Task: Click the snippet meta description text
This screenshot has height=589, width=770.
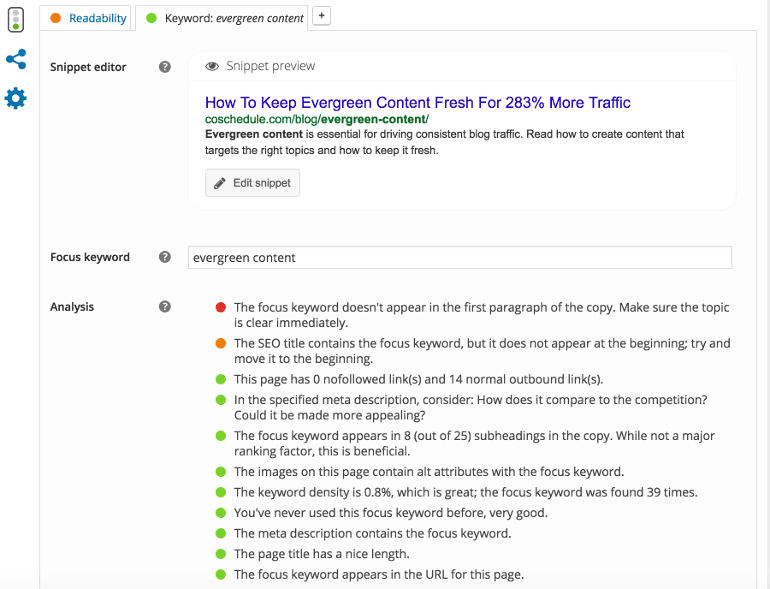Action: point(444,142)
